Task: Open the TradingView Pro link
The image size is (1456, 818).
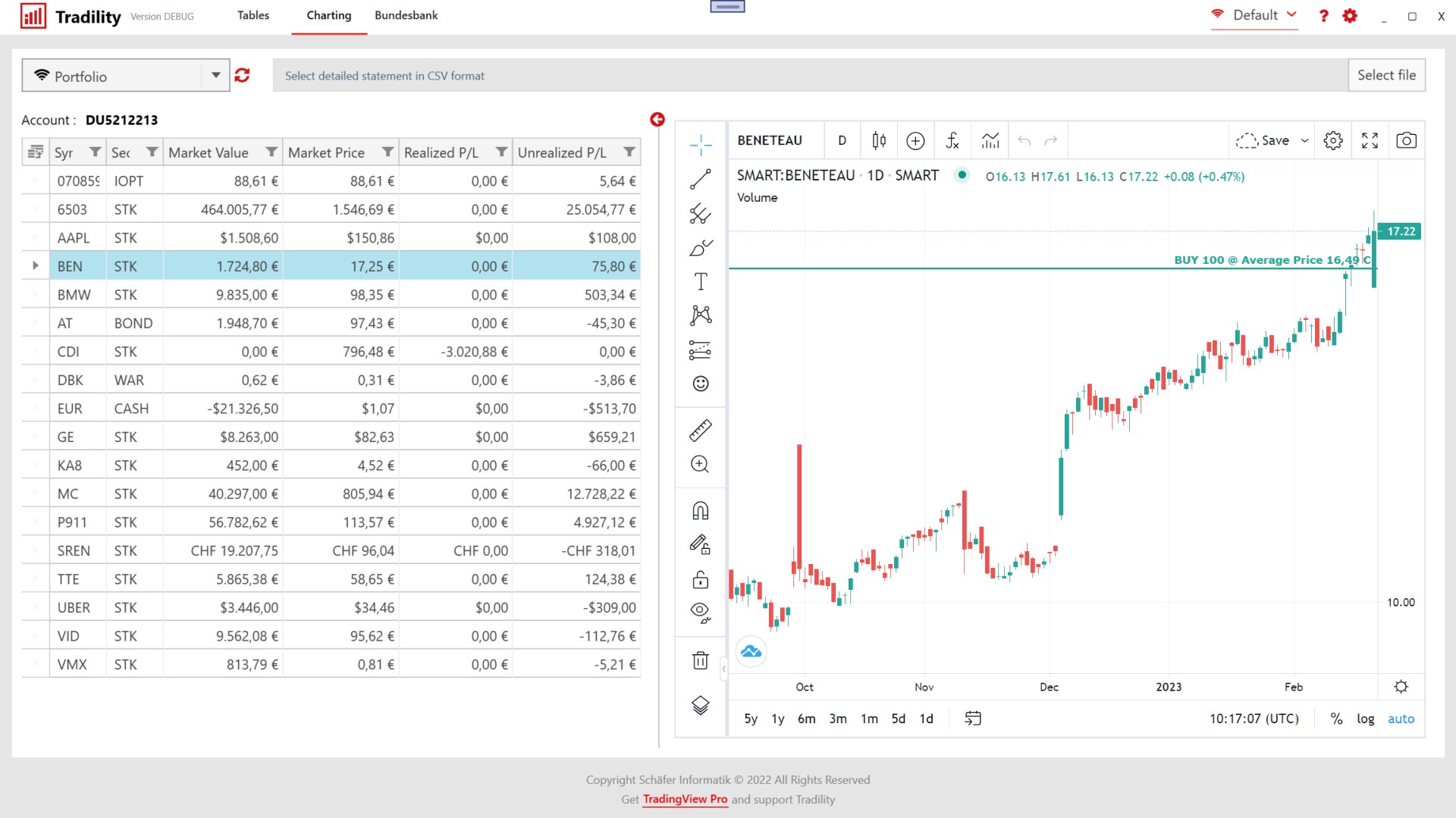Action: pyautogui.click(x=685, y=799)
